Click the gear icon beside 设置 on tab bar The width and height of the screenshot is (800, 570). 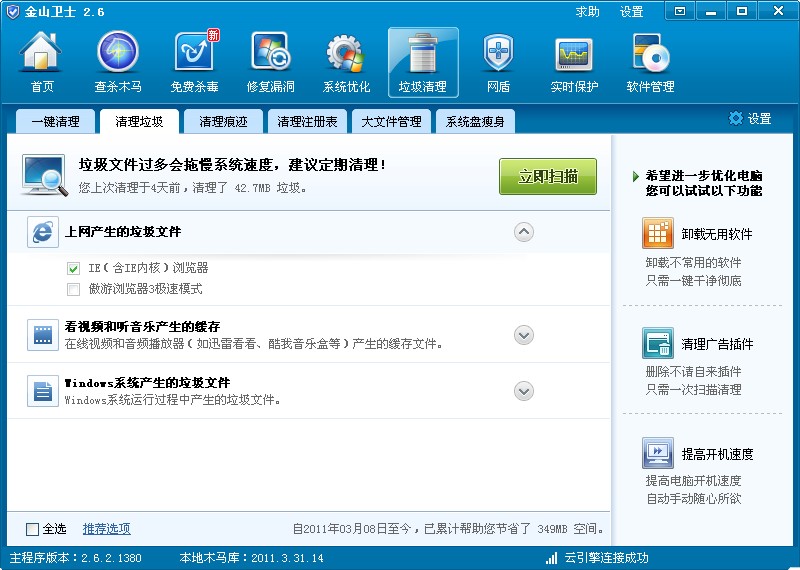point(735,118)
